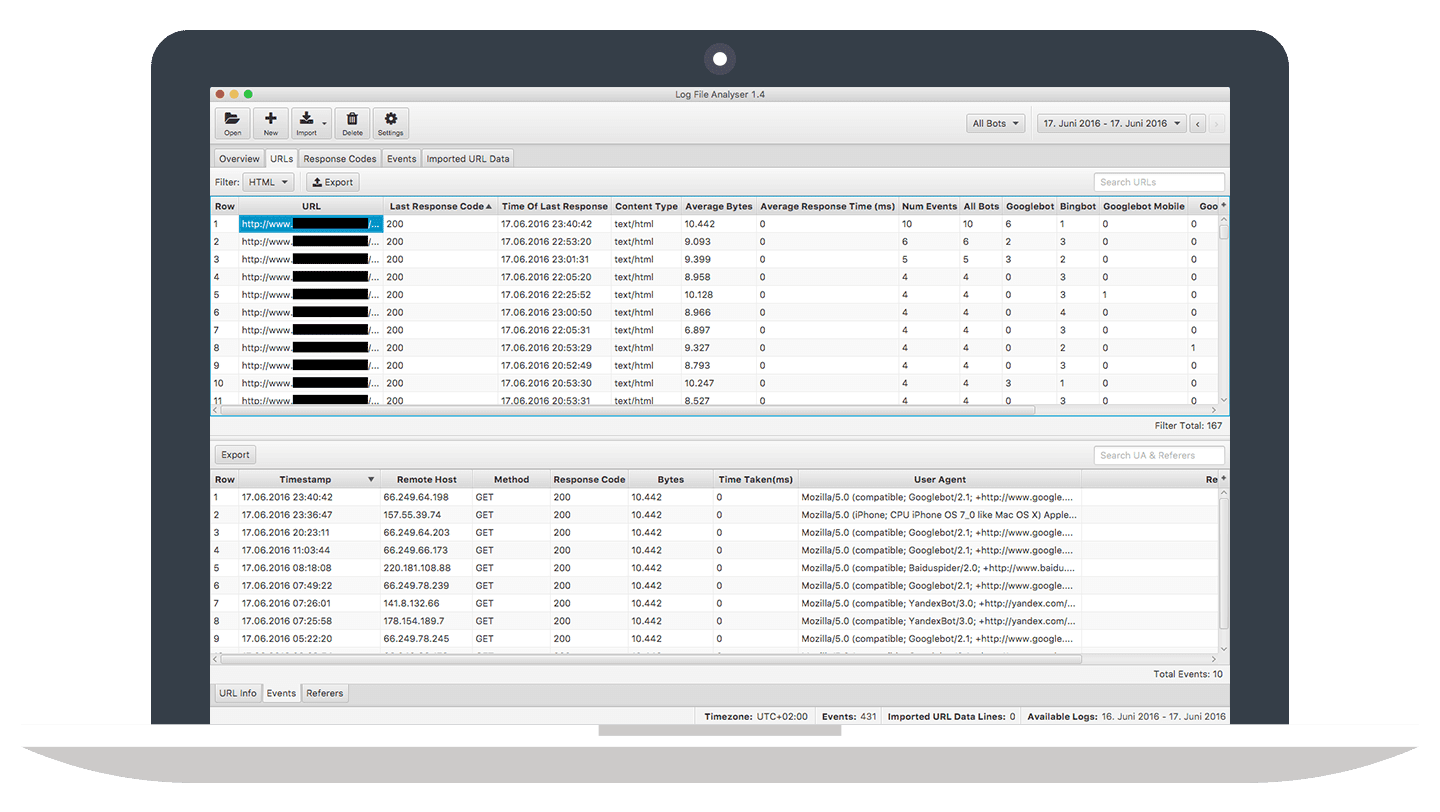Switch to the URLs tab
This screenshot has height=812, width=1440.
tap(281, 158)
